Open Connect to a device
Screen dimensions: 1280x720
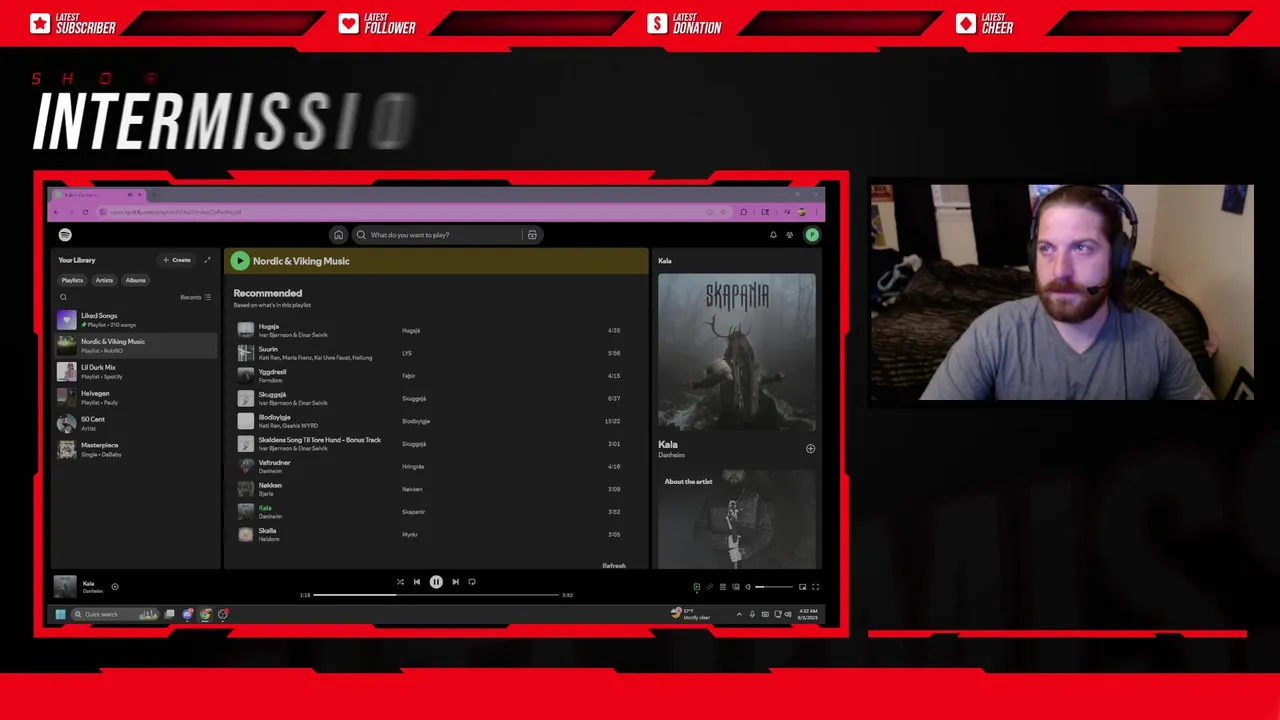coord(736,587)
